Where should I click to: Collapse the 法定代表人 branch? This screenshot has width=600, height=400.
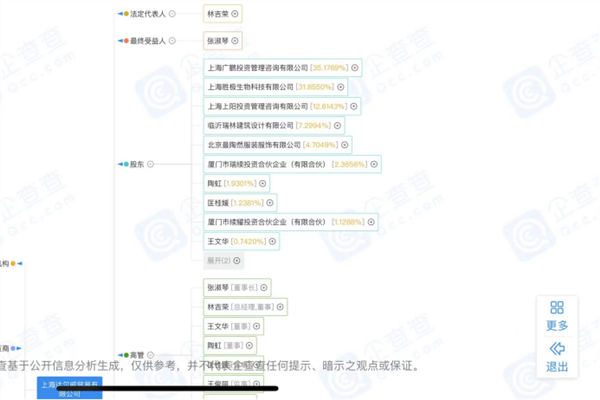[x=172, y=14]
